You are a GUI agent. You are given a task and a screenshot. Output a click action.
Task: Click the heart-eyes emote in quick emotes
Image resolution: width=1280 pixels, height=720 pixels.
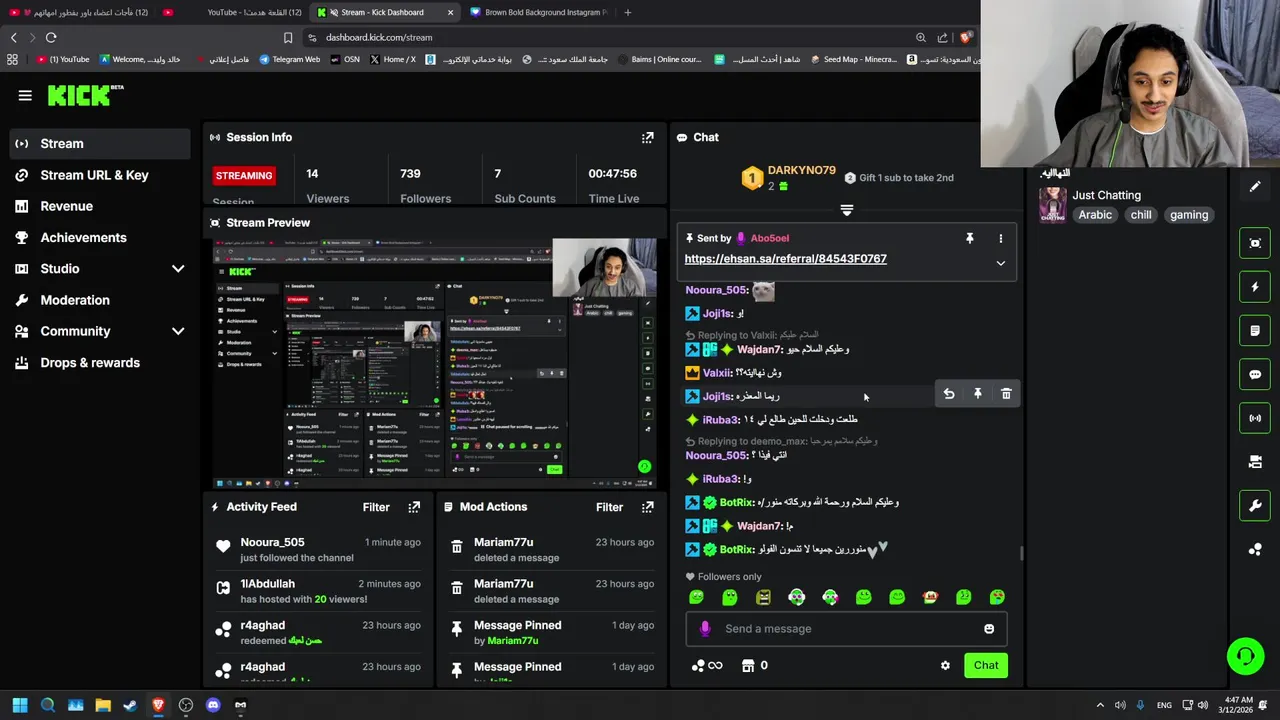click(x=997, y=597)
